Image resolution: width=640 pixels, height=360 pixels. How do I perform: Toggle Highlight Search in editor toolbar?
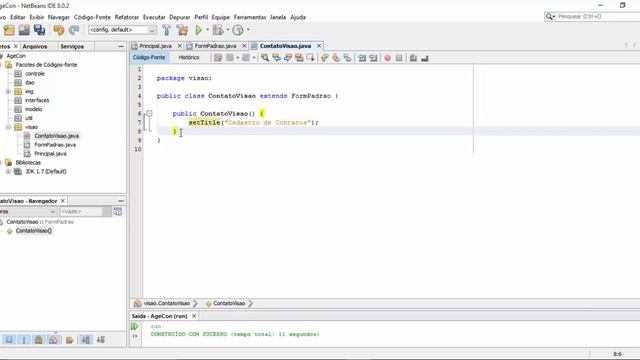[299, 58]
